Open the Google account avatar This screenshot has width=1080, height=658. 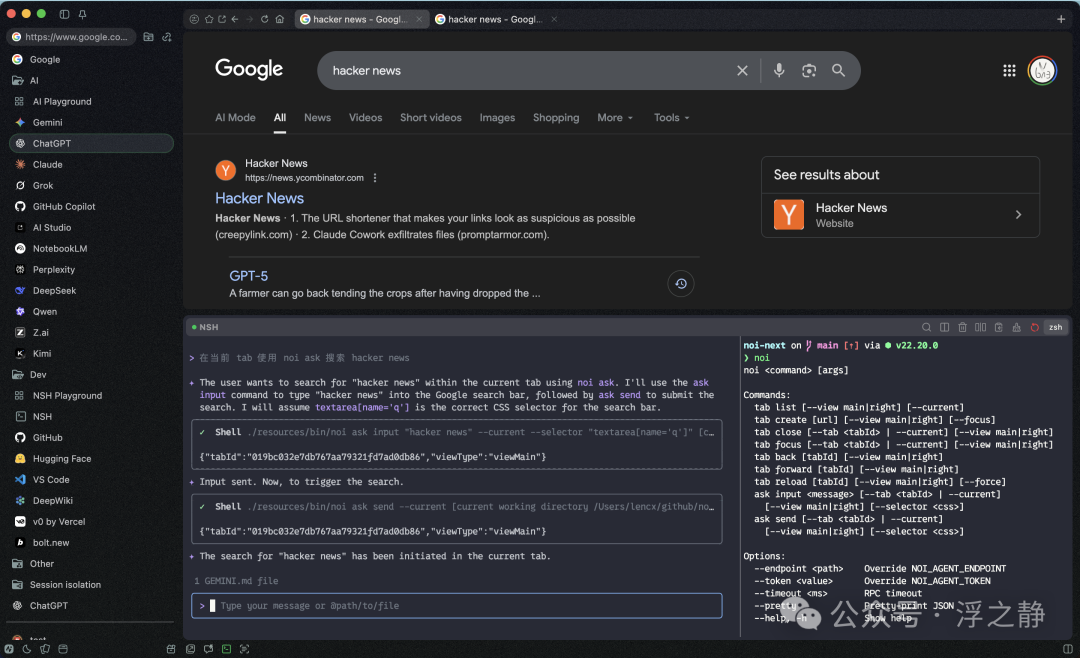pyautogui.click(x=1042, y=70)
